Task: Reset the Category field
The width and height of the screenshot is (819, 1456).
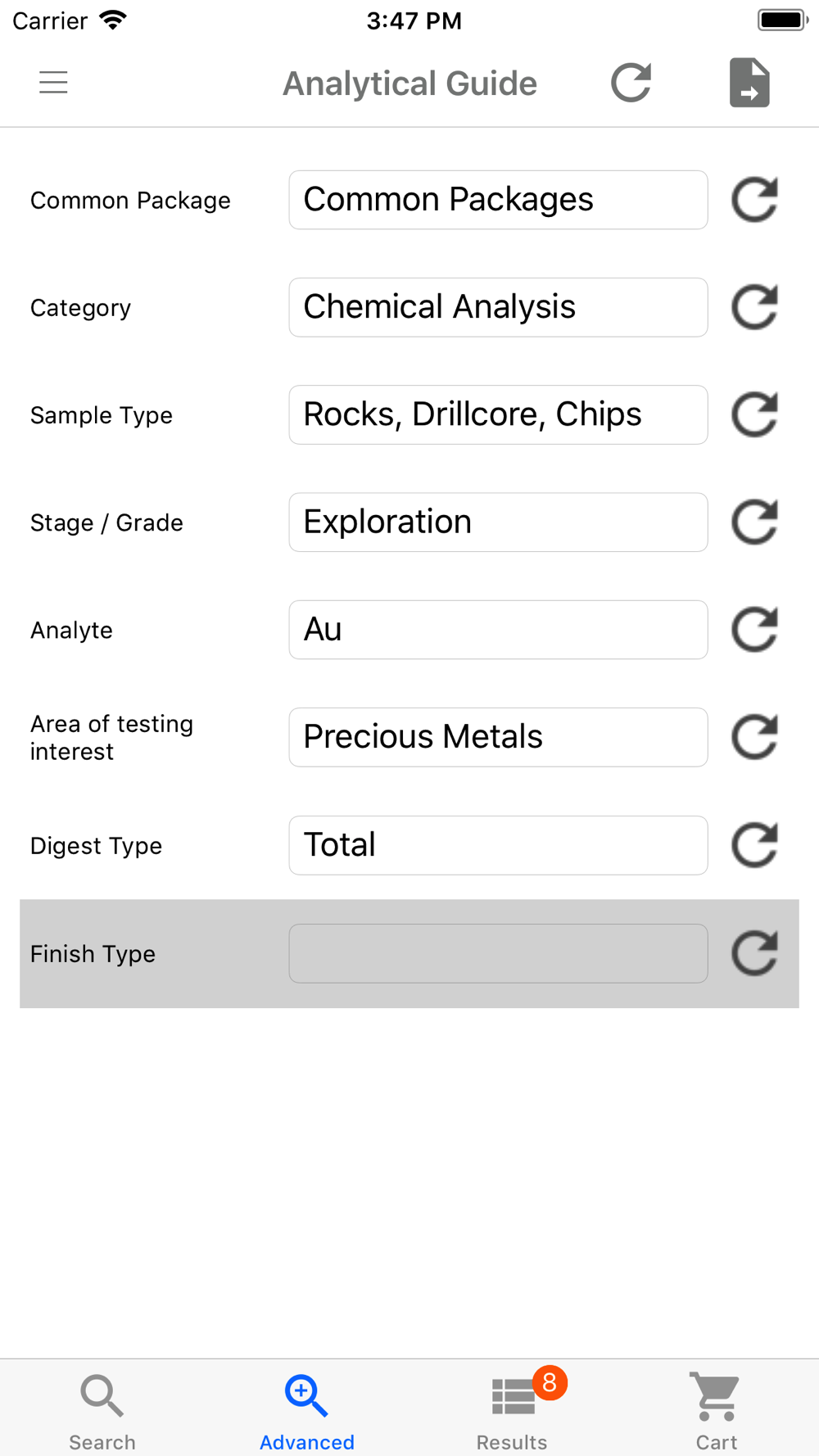Action: click(x=753, y=307)
